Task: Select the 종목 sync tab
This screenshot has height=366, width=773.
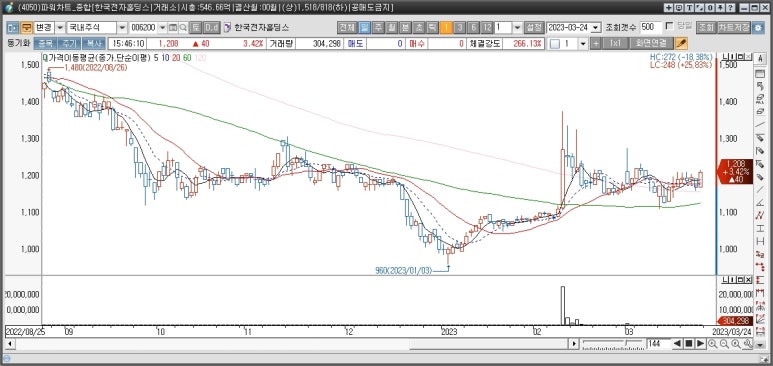Action: 45,43
